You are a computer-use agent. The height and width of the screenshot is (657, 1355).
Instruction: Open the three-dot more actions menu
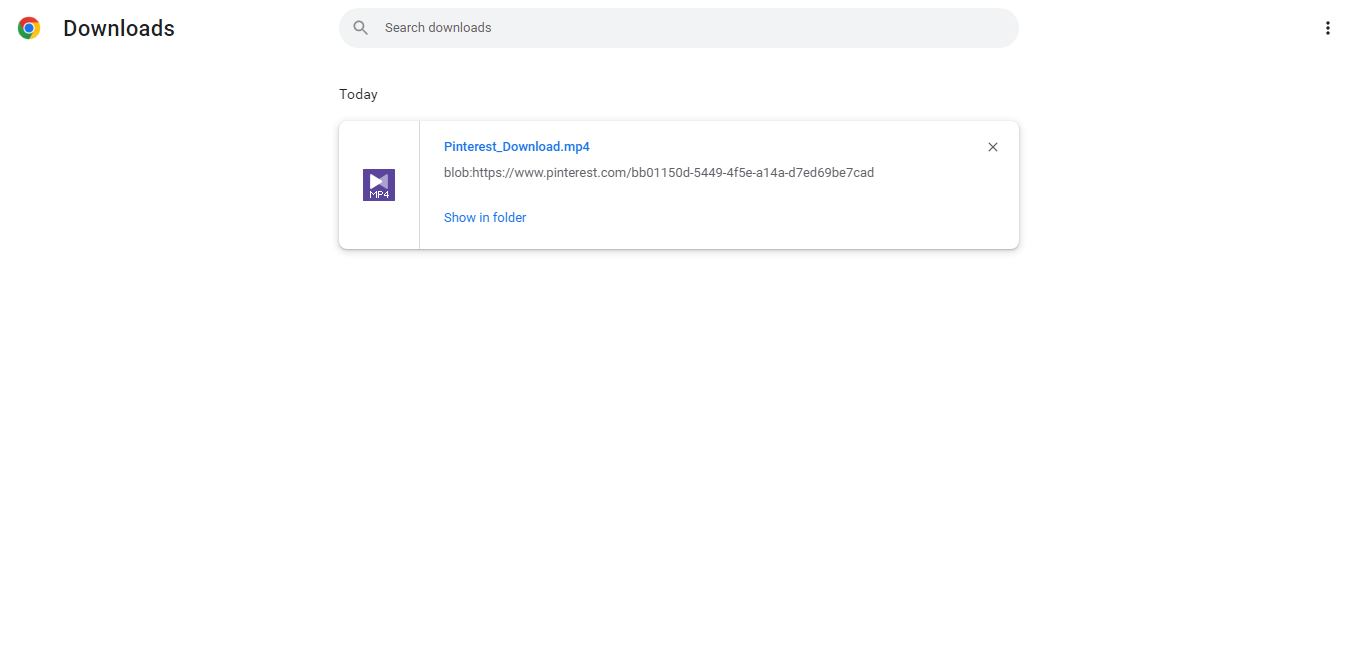click(x=1328, y=28)
